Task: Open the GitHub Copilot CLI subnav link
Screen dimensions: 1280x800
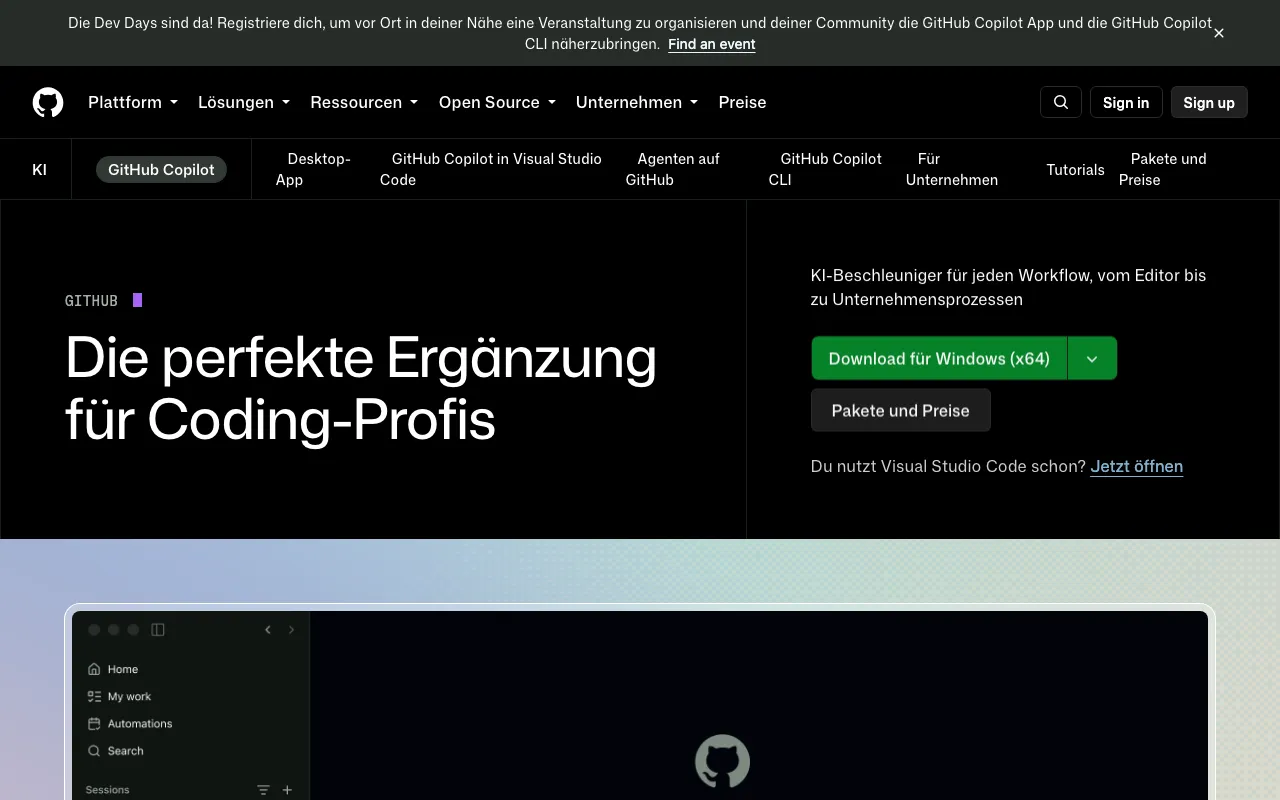Action: (825, 169)
